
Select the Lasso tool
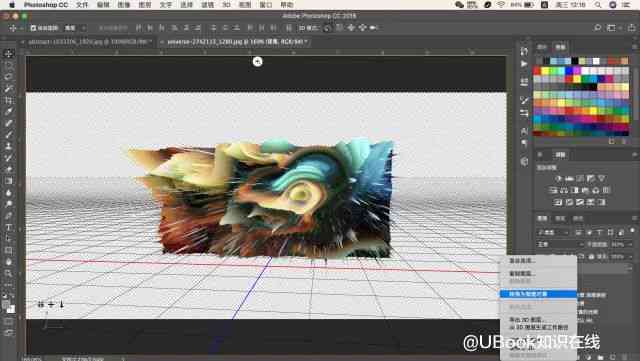(x=9, y=77)
